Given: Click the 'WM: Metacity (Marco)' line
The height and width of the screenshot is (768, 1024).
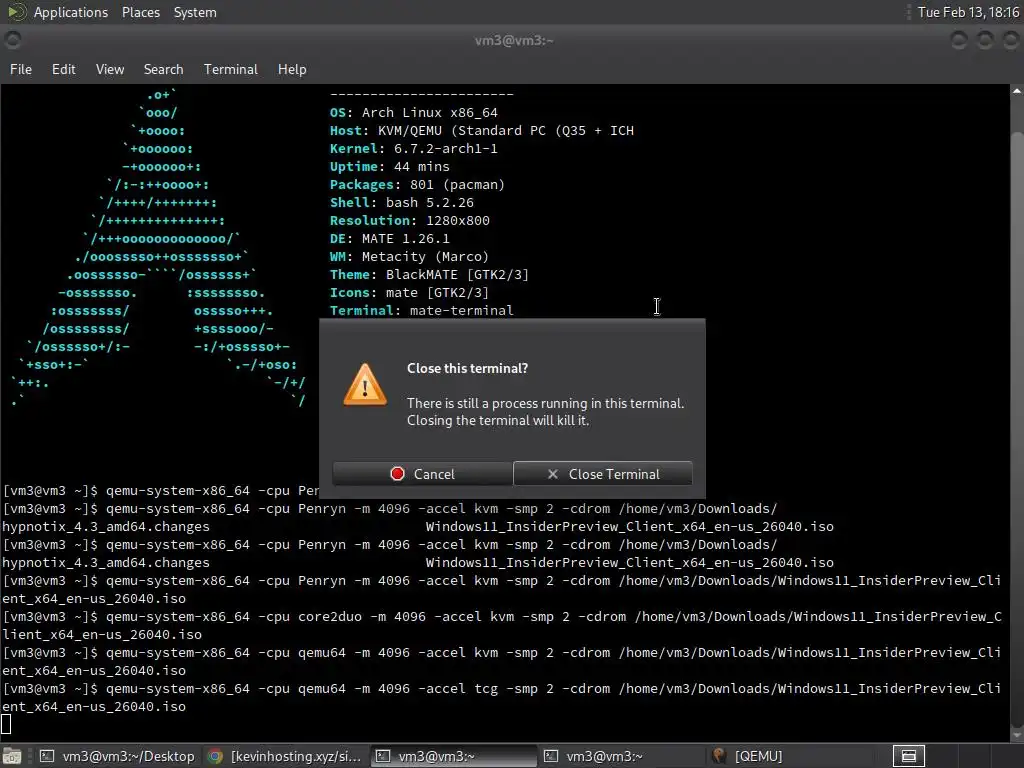Looking at the screenshot, I should [409, 257].
